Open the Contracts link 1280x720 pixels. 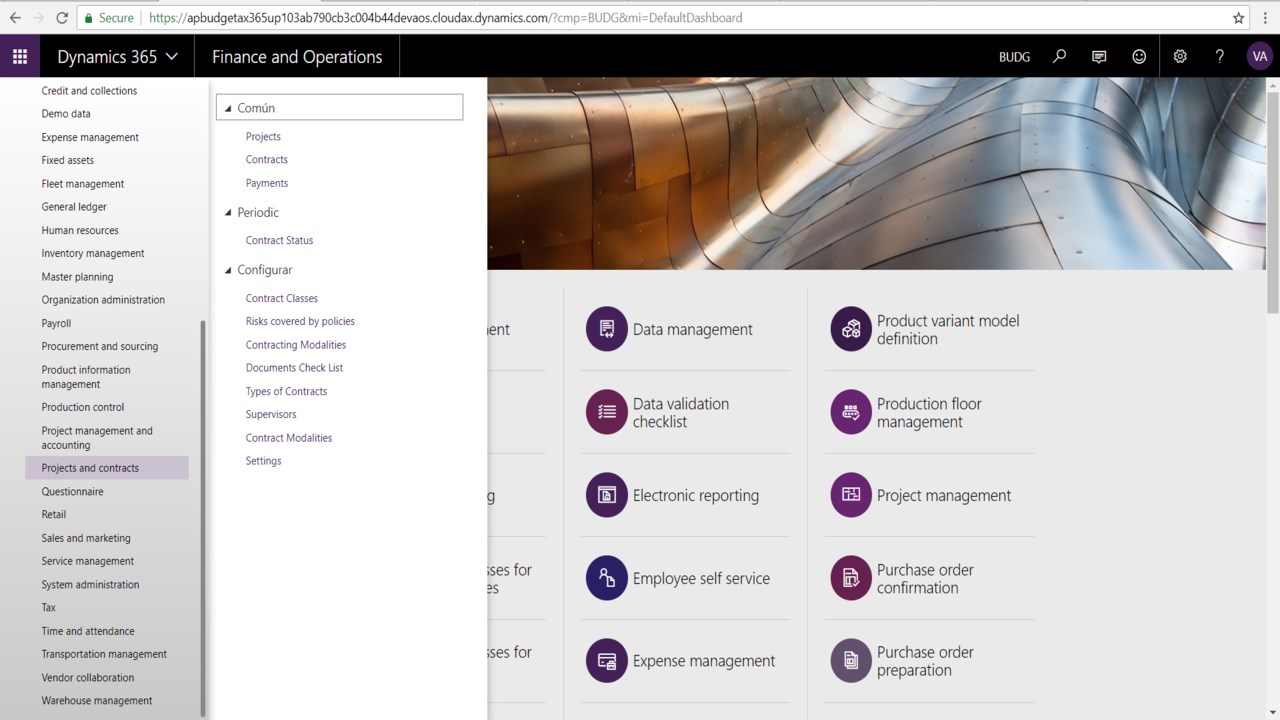(267, 160)
